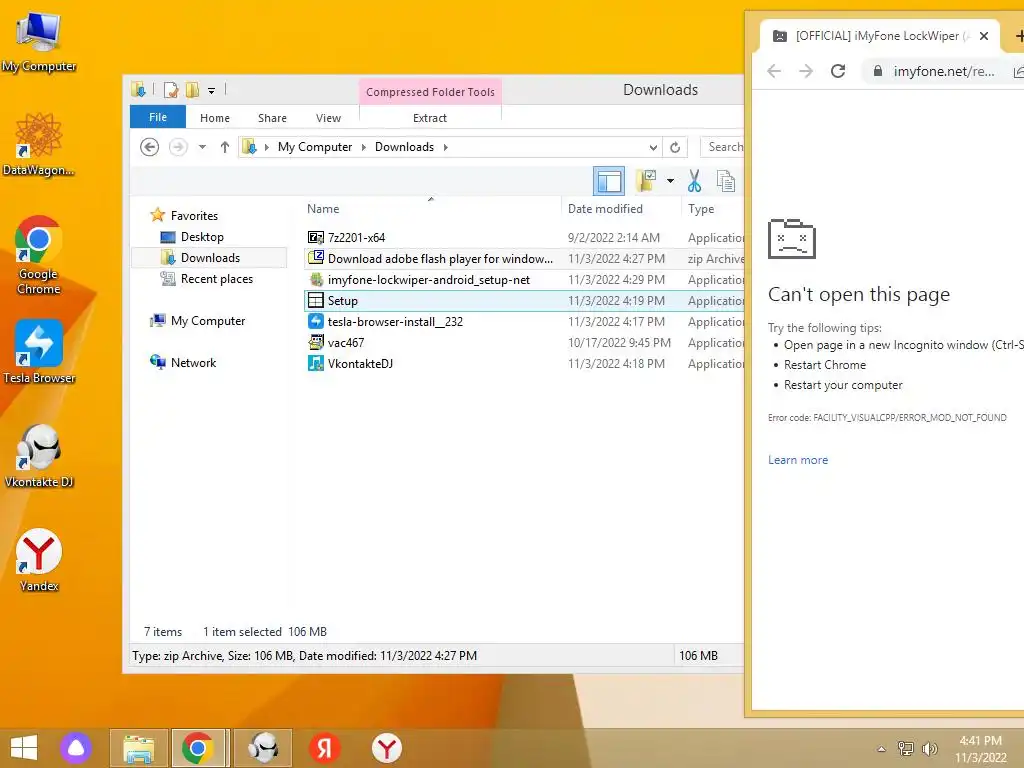Screen dimensions: 1024x768
Task: Show hidden tray icons arrow
Action: tap(882, 749)
